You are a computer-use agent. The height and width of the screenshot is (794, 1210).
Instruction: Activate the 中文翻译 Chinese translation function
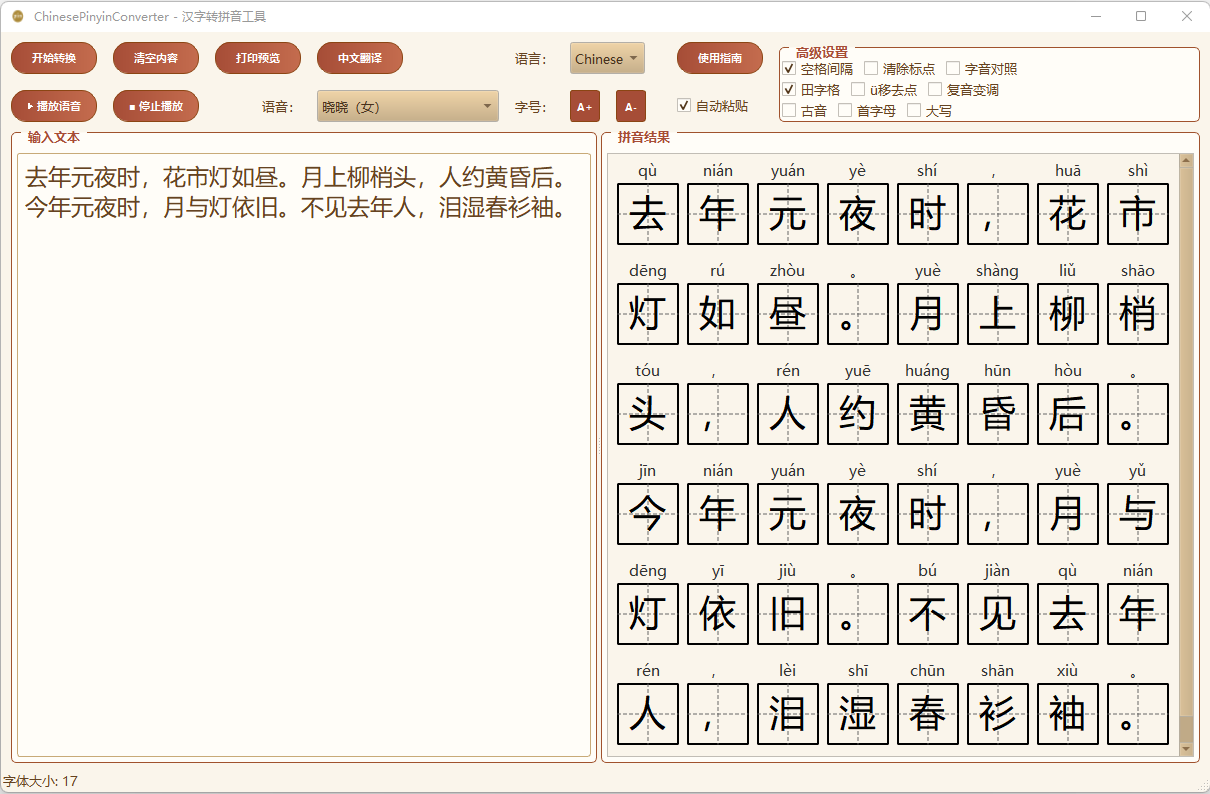[x=359, y=58]
